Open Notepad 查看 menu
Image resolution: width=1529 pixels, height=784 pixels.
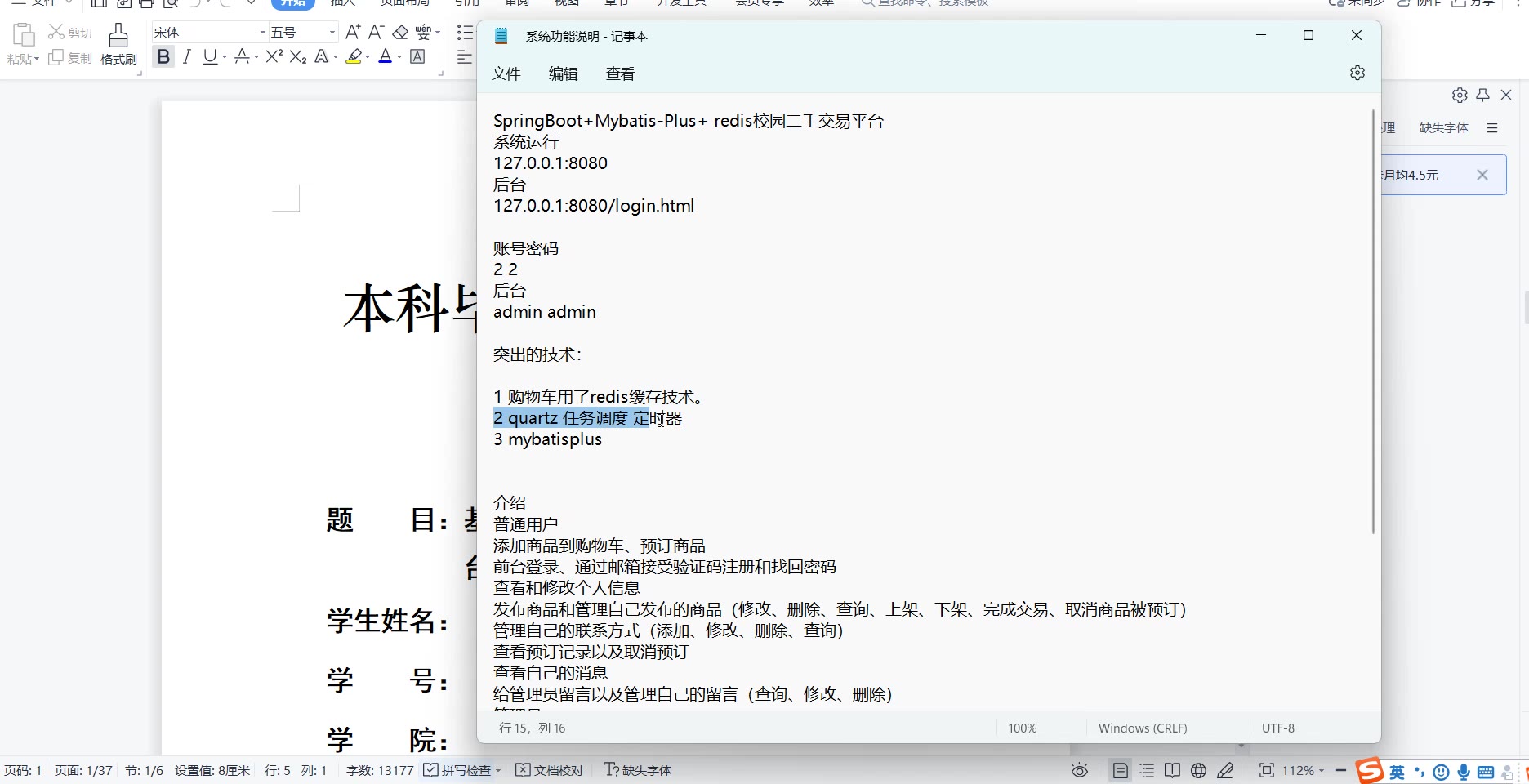pyautogui.click(x=621, y=73)
